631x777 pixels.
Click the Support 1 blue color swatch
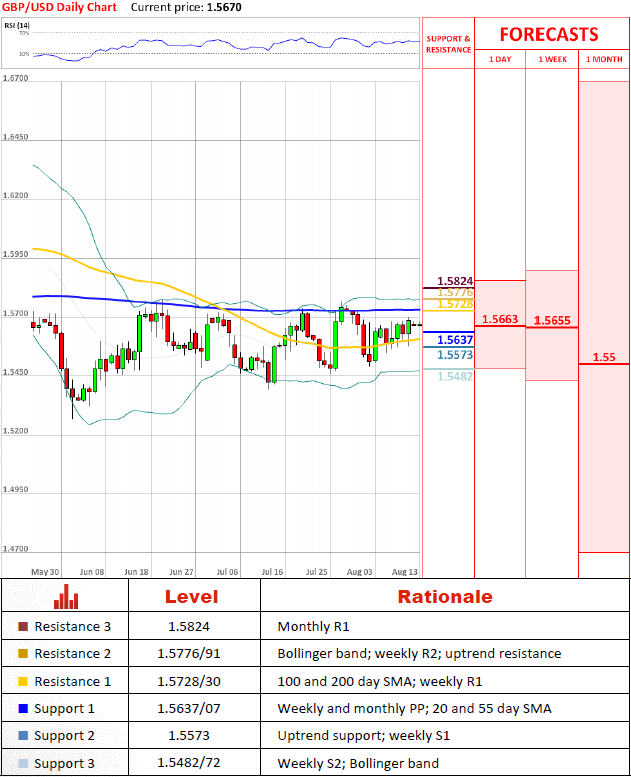pos(23,709)
